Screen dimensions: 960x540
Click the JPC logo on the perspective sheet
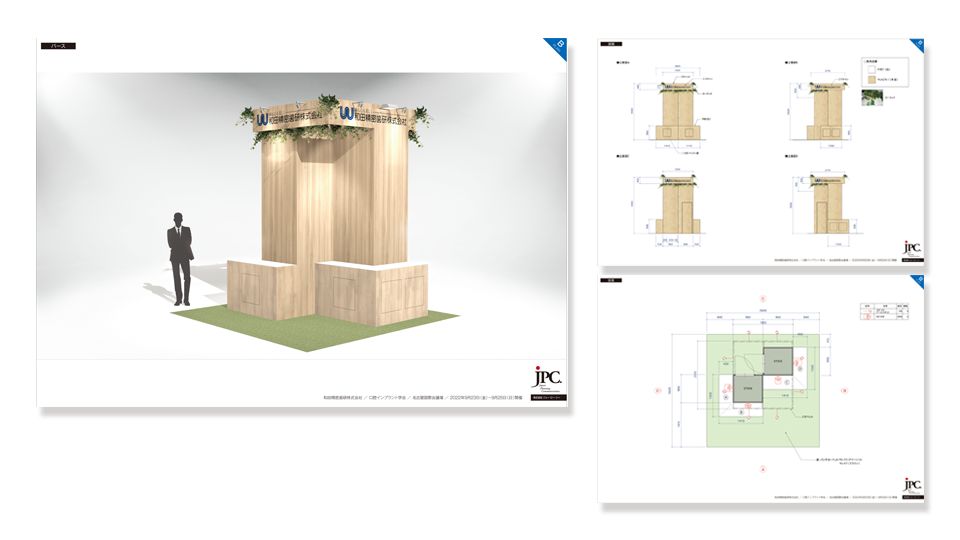(547, 378)
